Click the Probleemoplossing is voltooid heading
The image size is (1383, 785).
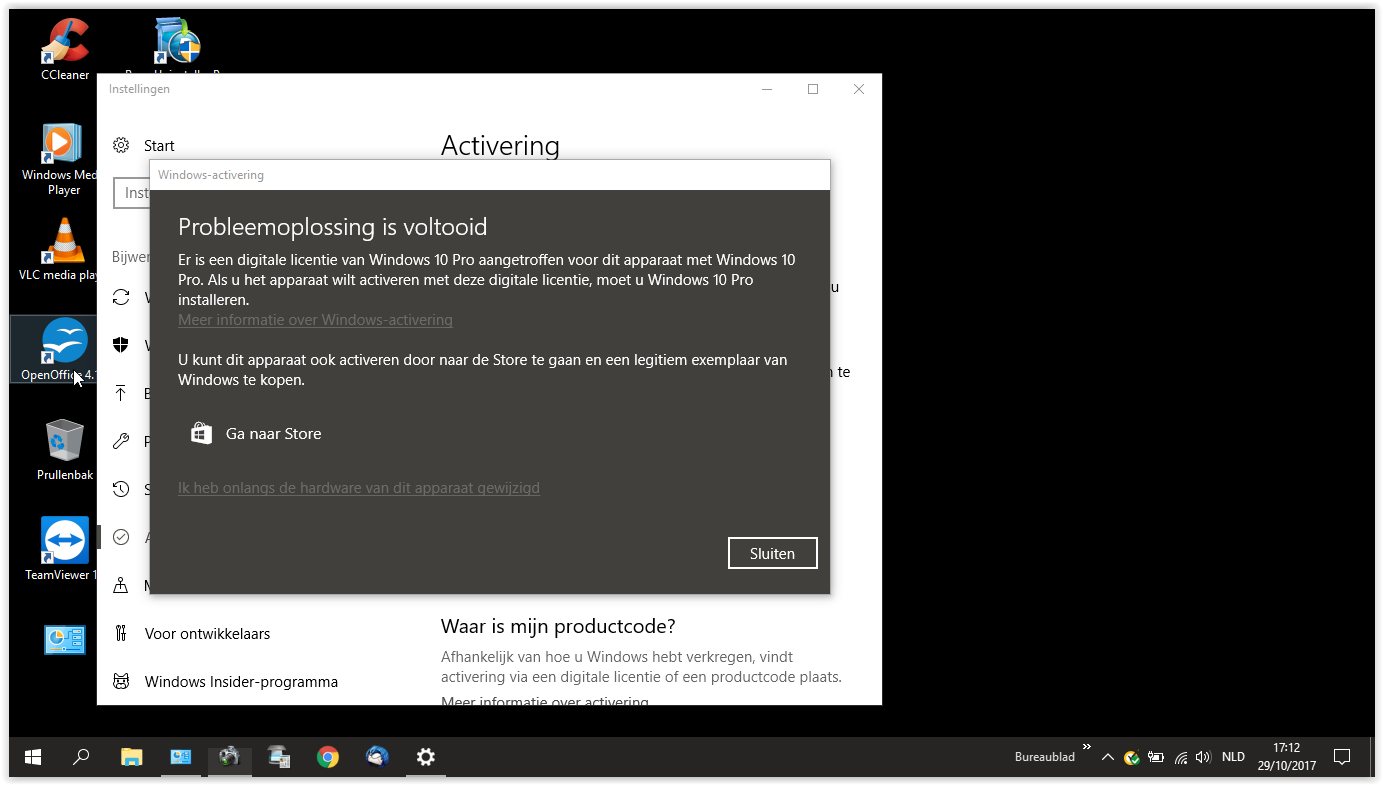point(333,227)
